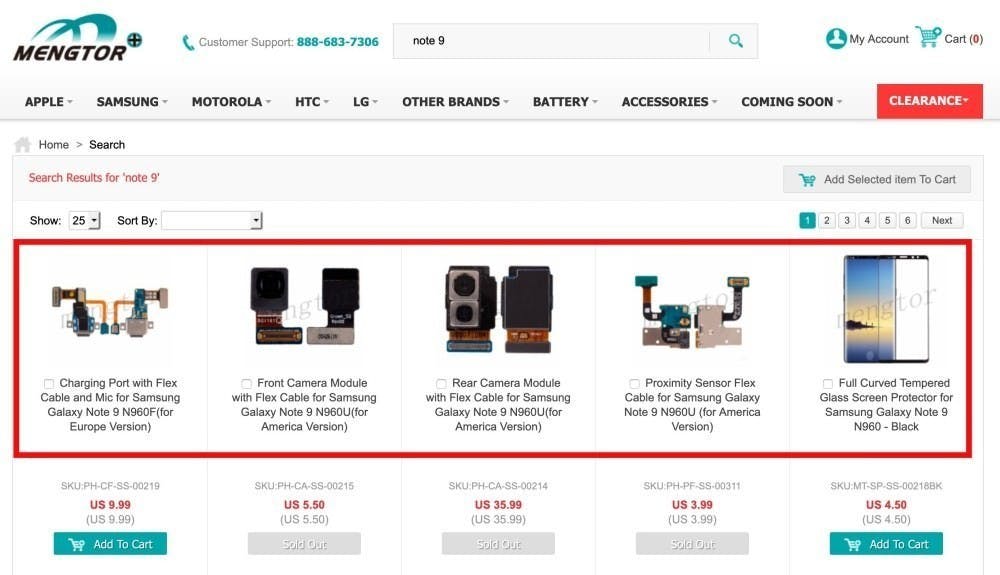Click cart icon in Add Selected item button
This screenshot has width=1000, height=575.
[807, 180]
